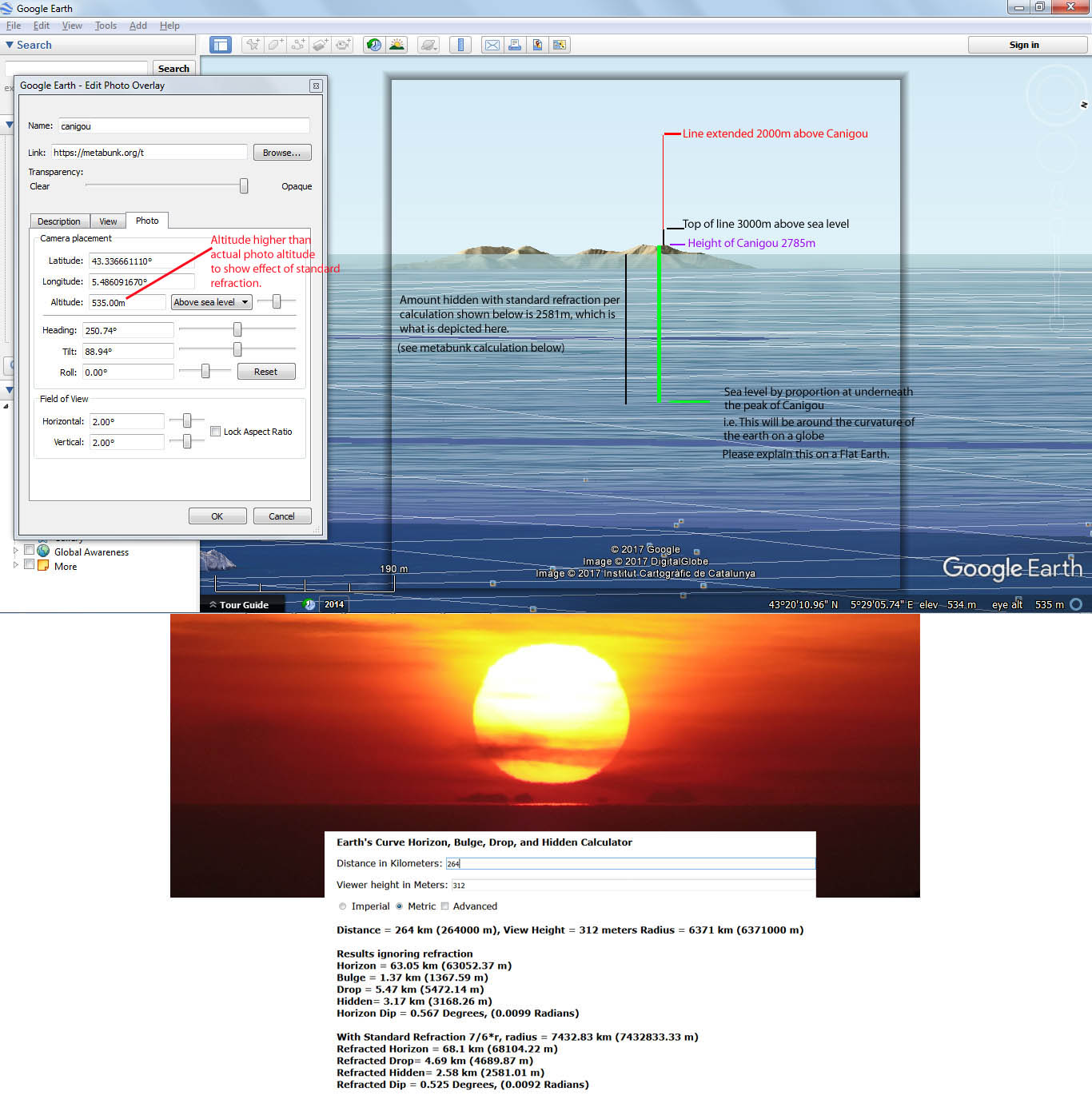1092x1119 pixels.
Task: Open the View menu
Action: pos(72,26)
